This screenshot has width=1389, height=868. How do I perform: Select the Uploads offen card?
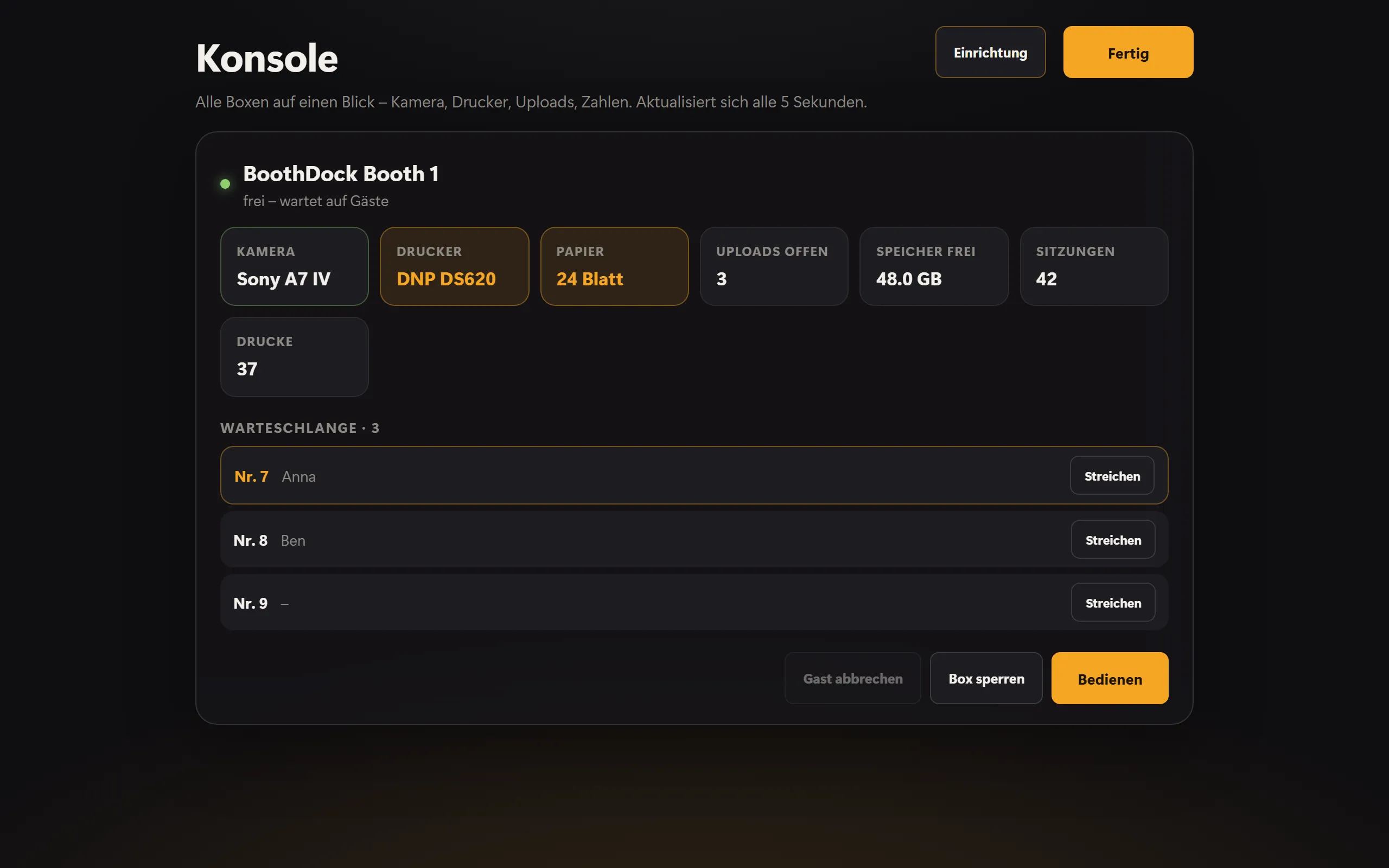tap(774, 266)
